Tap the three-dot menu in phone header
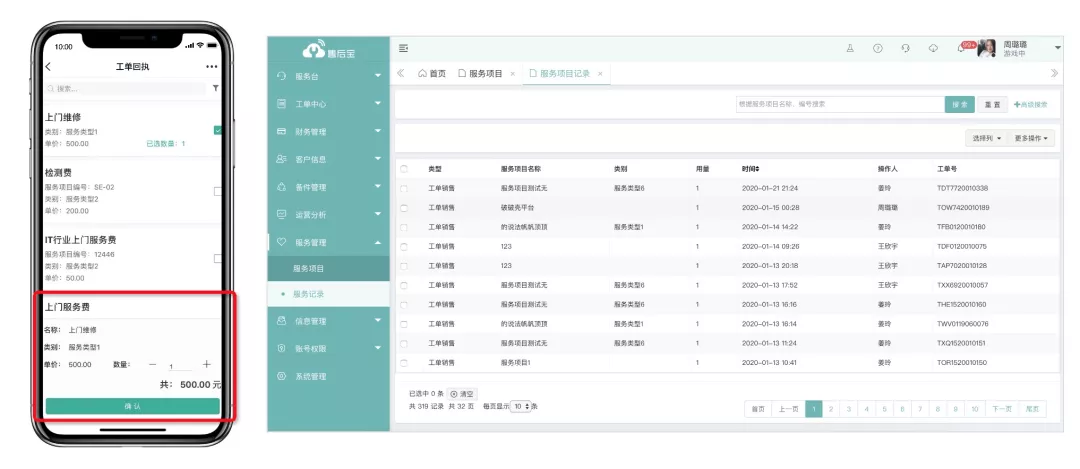Viewport: 1080px width, 469px height. point(211,67)
